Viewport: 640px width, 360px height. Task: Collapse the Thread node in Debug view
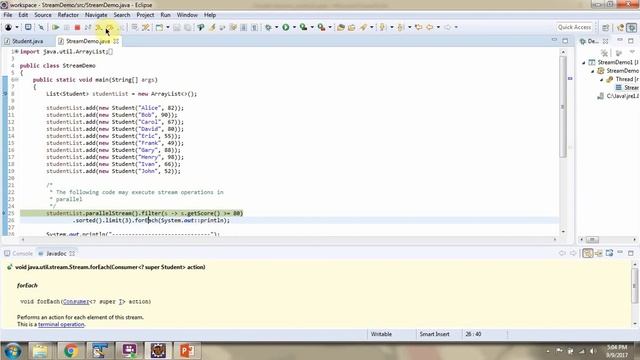(602, 80)
